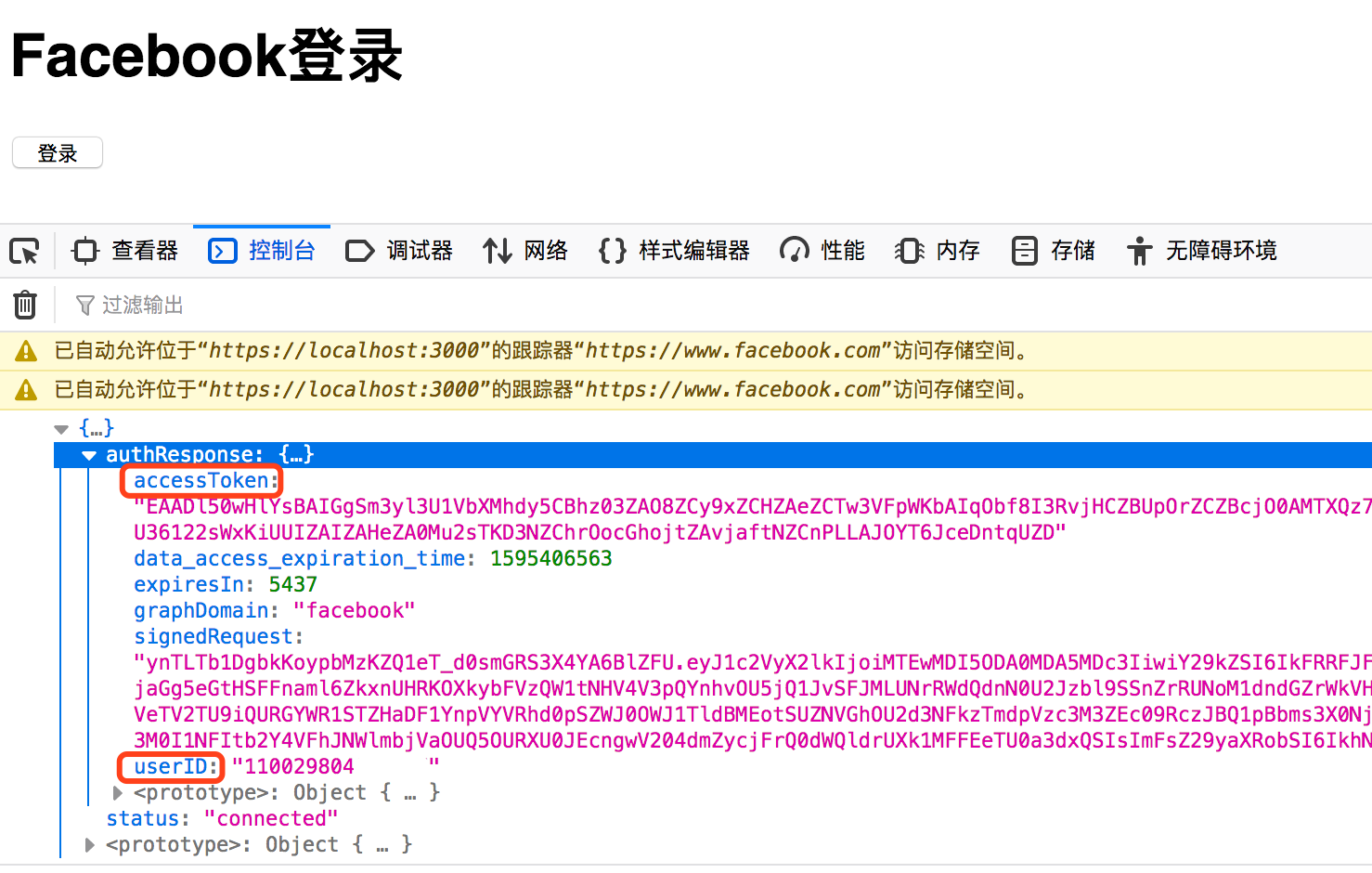Click the first warning triangle icon
The image size is (1372, 873).
coord(26,351)
